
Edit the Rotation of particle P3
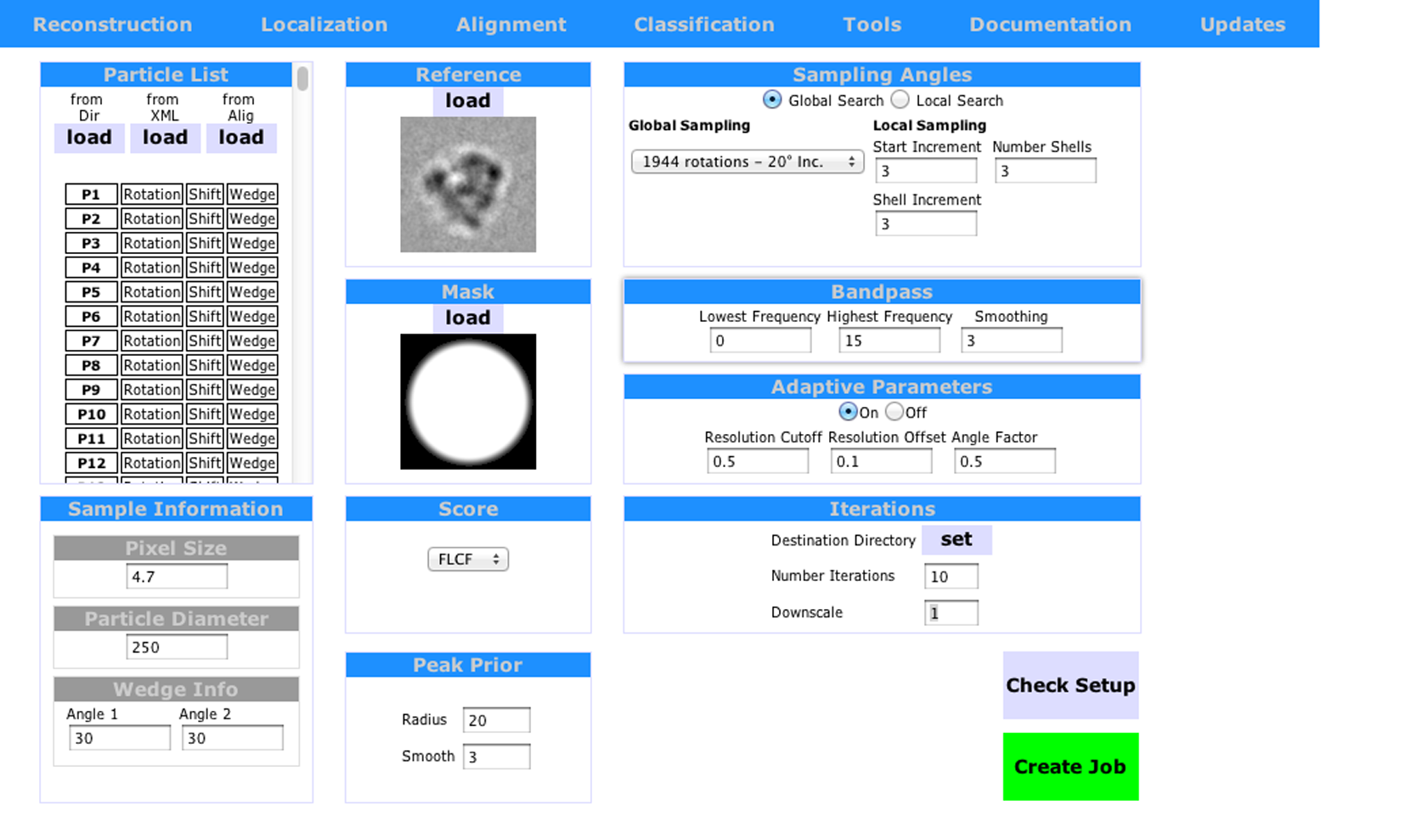(x=151, y=242)
